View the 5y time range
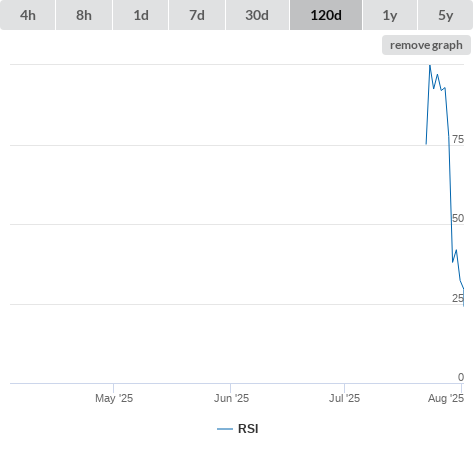Image resolution: width=474 pixels, height=455 pixels. [445, 15]
